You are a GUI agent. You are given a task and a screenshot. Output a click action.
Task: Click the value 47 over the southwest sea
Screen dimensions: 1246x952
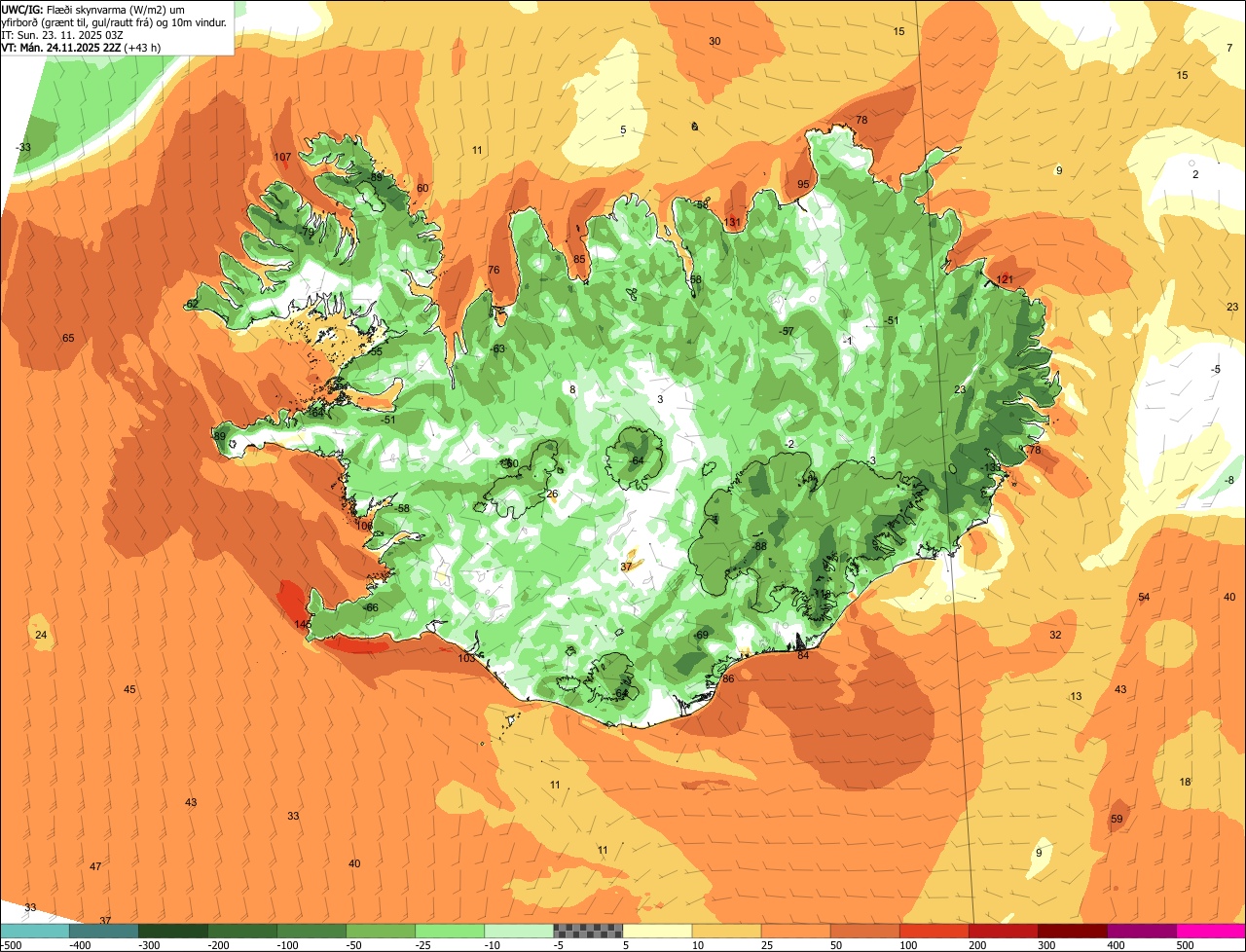click(95, 866)
